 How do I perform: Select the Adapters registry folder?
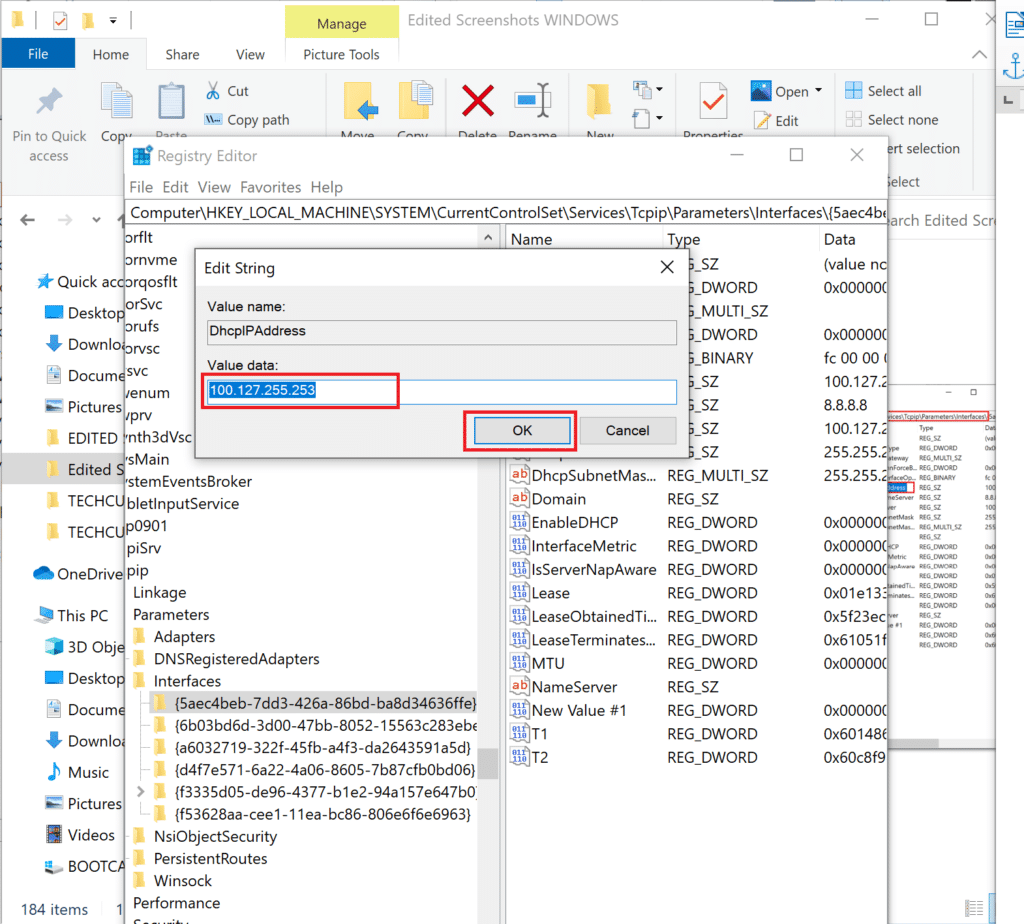click(184, 637)
